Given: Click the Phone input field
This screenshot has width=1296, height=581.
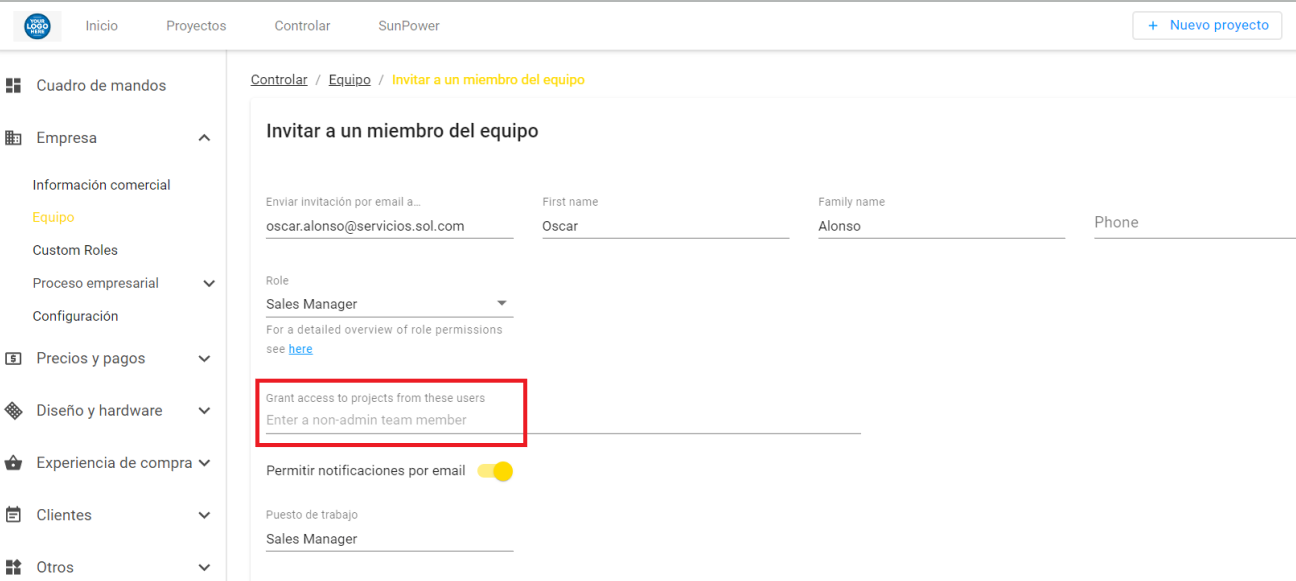Looking at the screenshot, I should pyautogui.click(x=1194, y=223).
